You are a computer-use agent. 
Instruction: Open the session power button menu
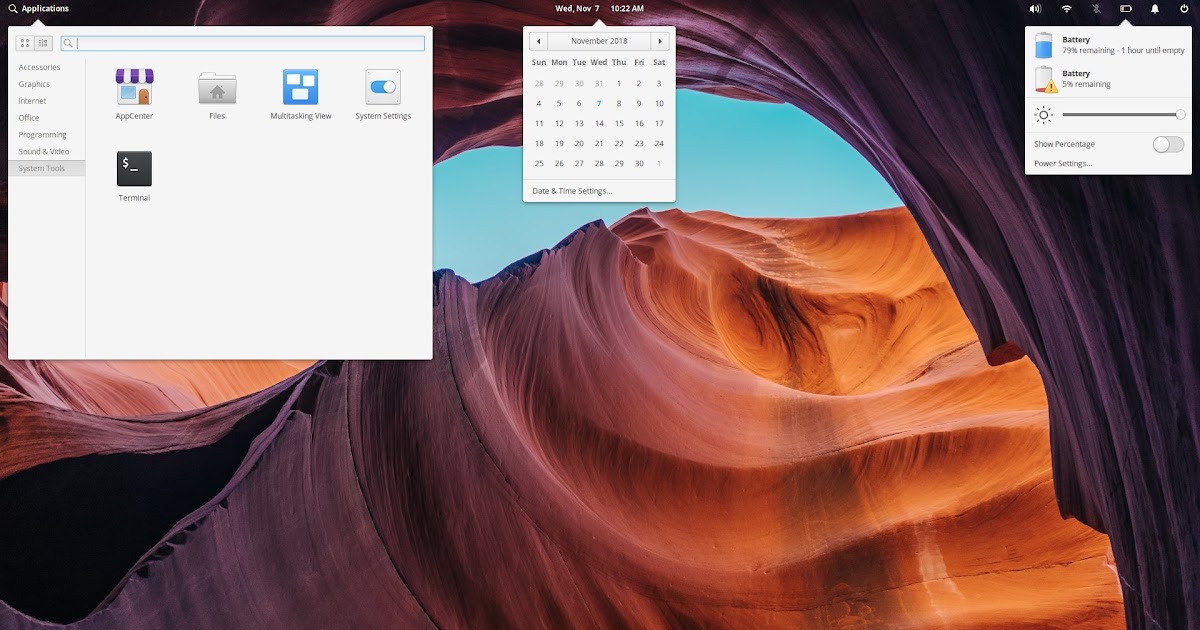click(x=1184, y=8)
